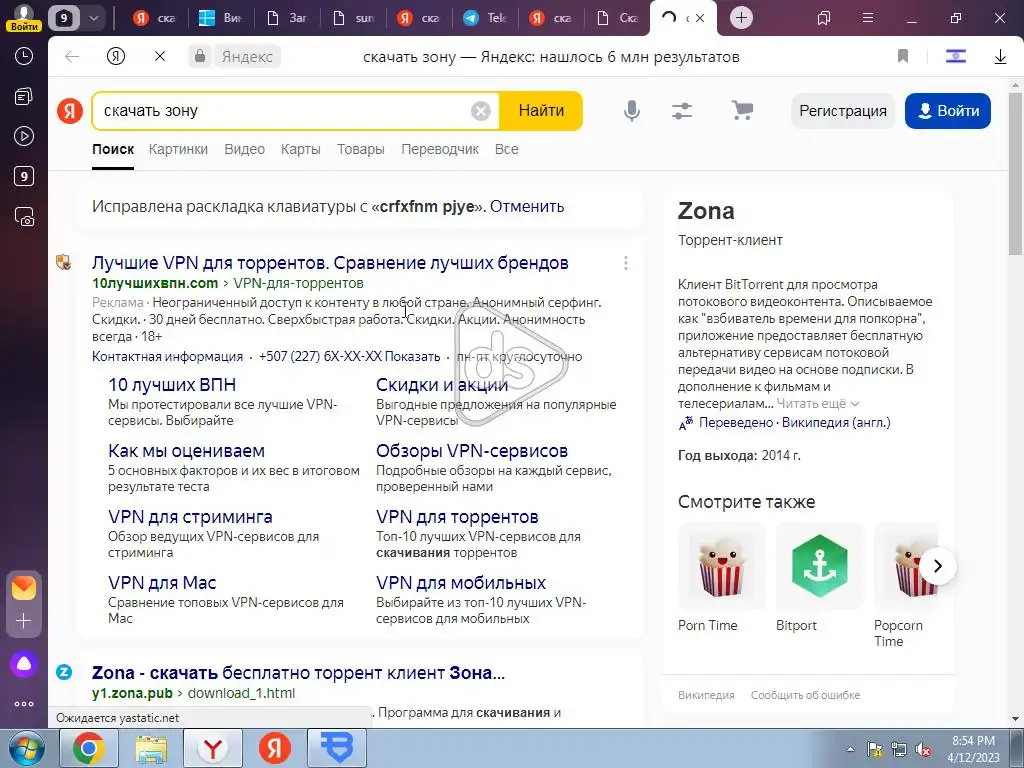Open downloads arrow icon

[1000, 57]
